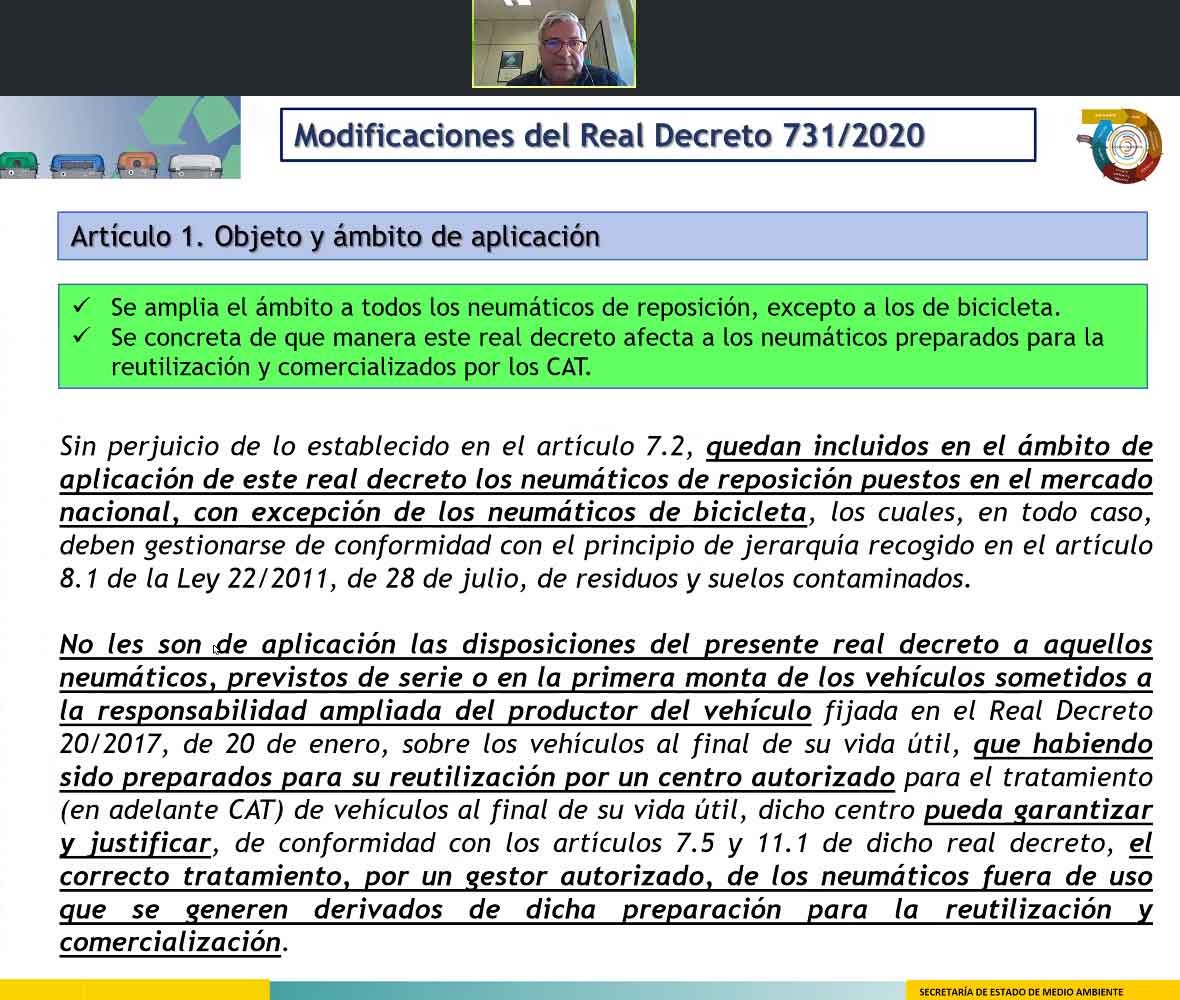
Task: Click the text 'reutilización y comercializados por los CAT.'
Action: 351,367
